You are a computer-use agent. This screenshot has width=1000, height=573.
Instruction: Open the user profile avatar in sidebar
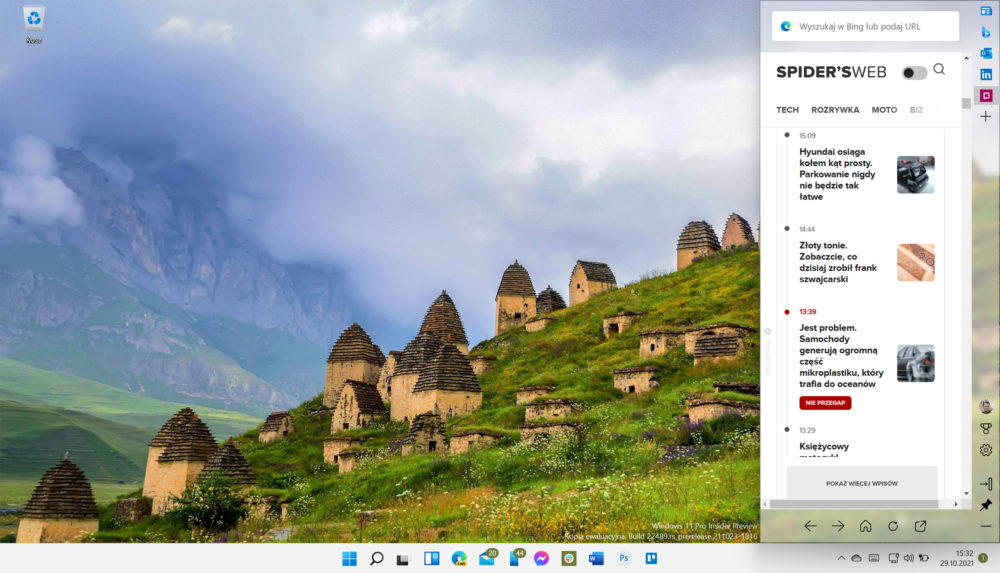[986, 406]
